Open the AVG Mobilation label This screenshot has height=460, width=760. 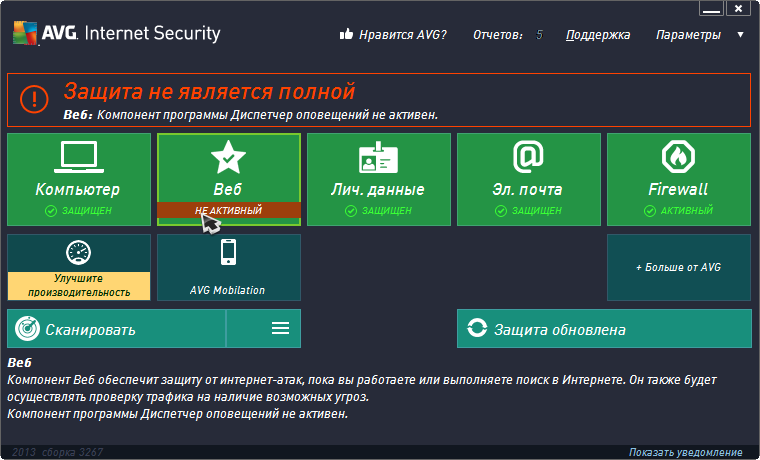227,290
